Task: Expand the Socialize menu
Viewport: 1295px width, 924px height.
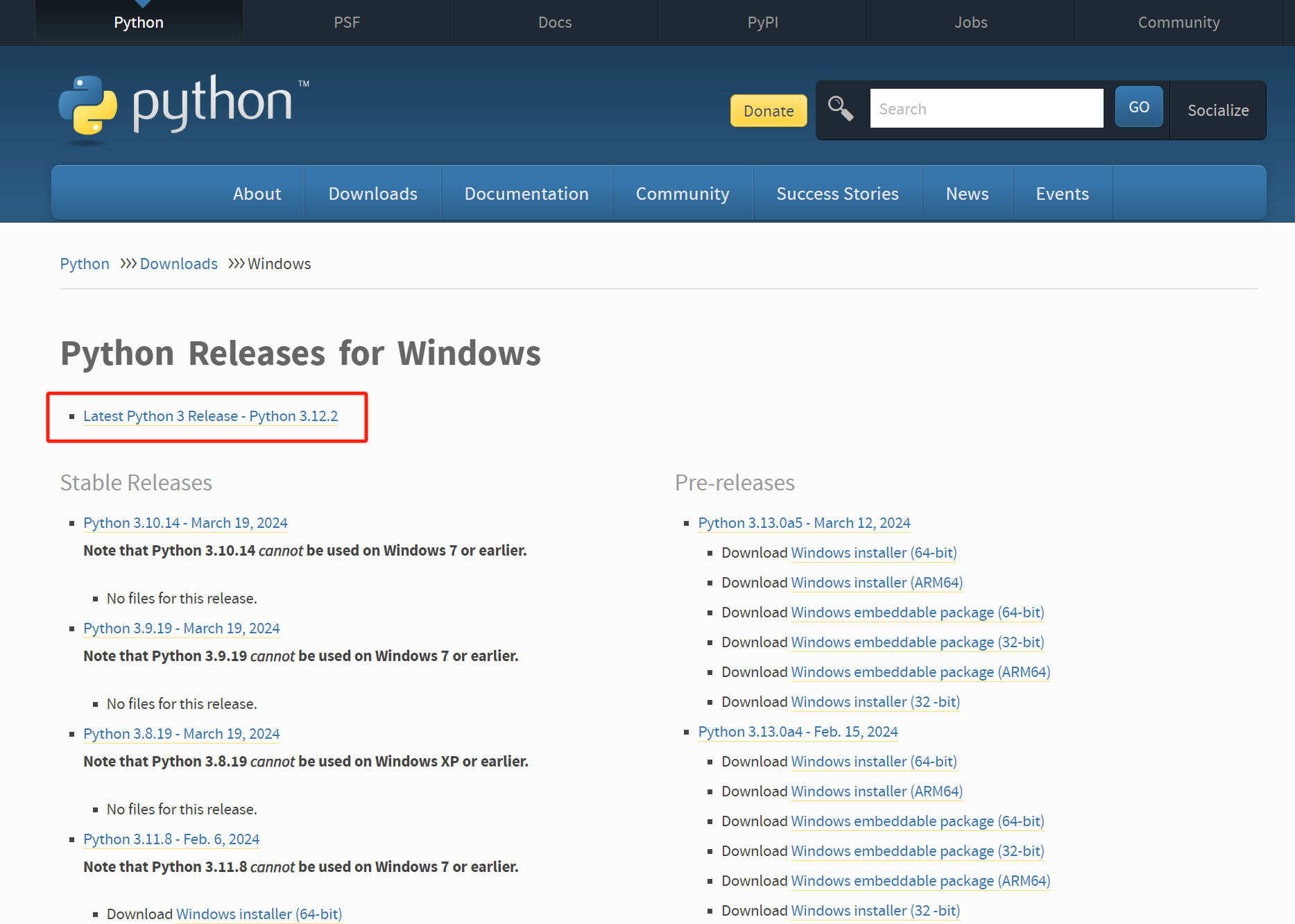Action: click(x=1217, y=110)
